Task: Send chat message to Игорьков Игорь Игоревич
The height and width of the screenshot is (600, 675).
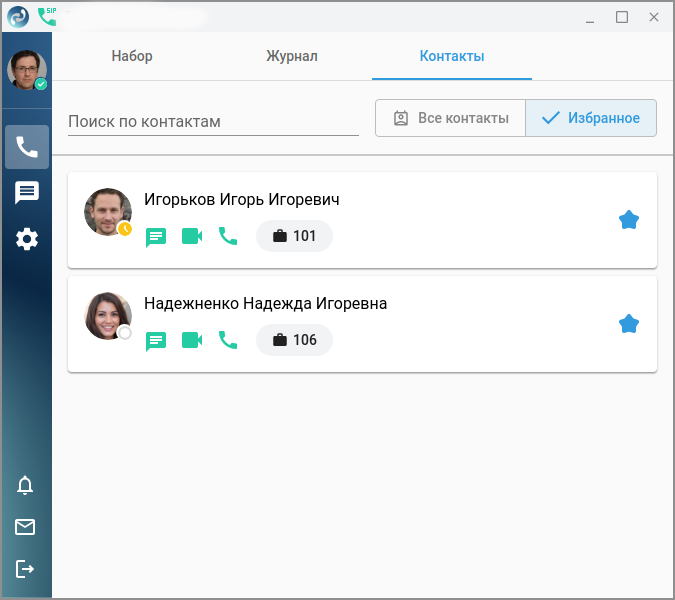Action: [156, 237]
